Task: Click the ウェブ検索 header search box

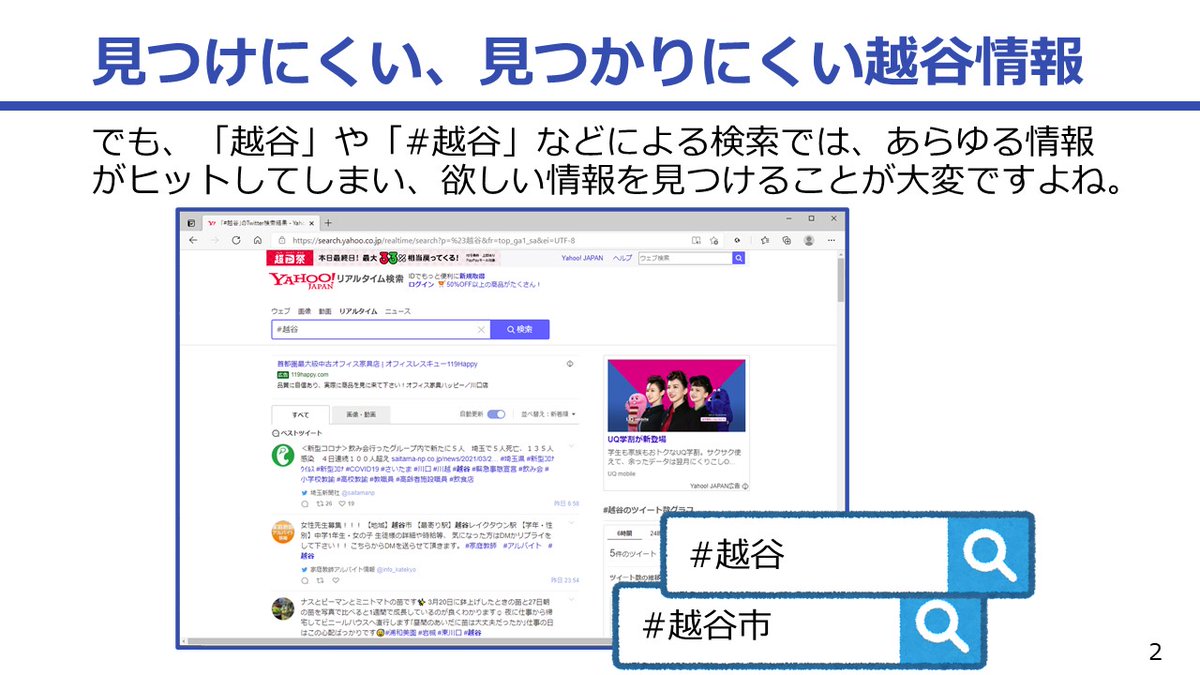Action: tap(685, 258)
